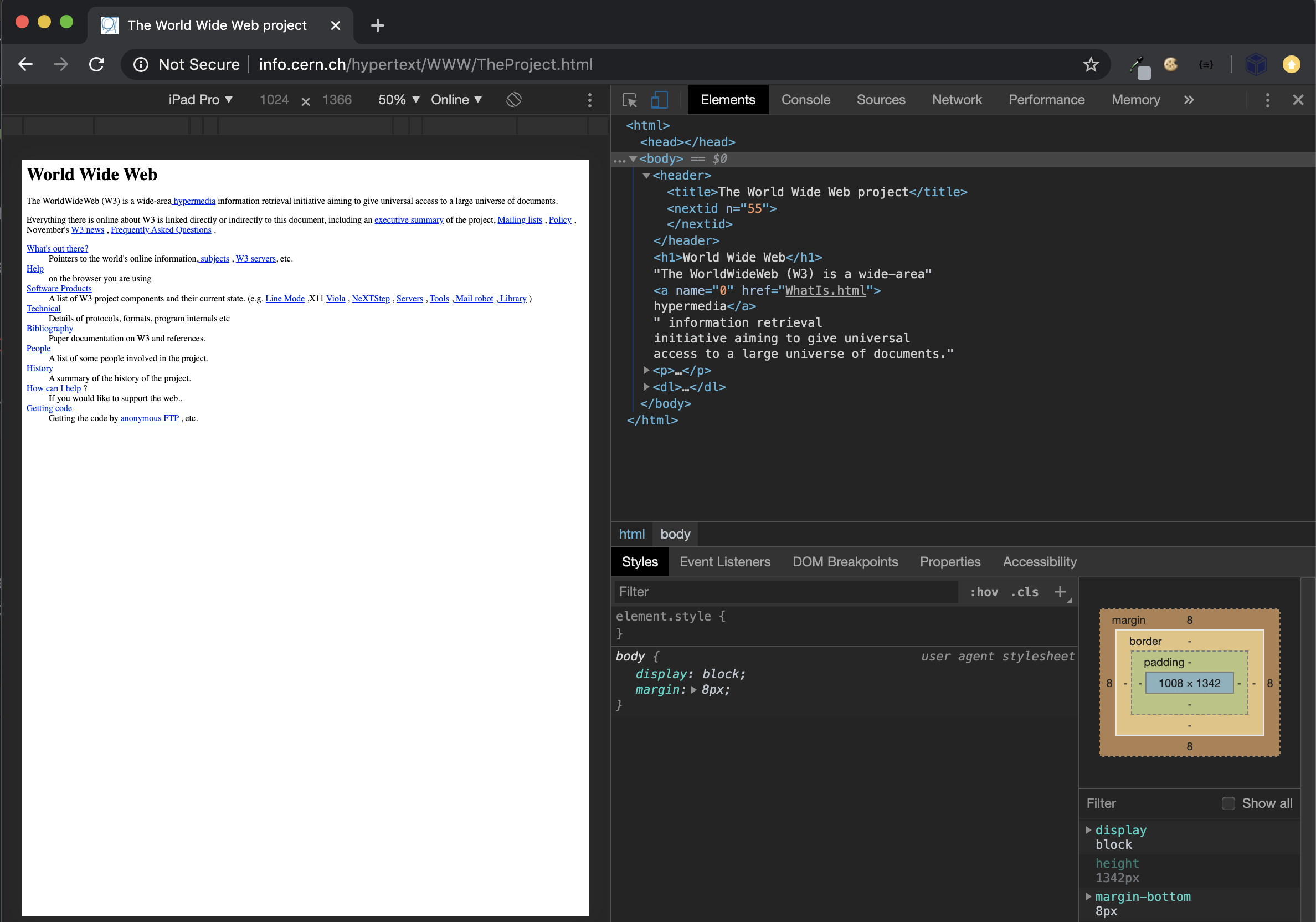This screenshot has width=1316, height=922.
Task: Open device toolbar more options menu
Action: coord(589,100)
